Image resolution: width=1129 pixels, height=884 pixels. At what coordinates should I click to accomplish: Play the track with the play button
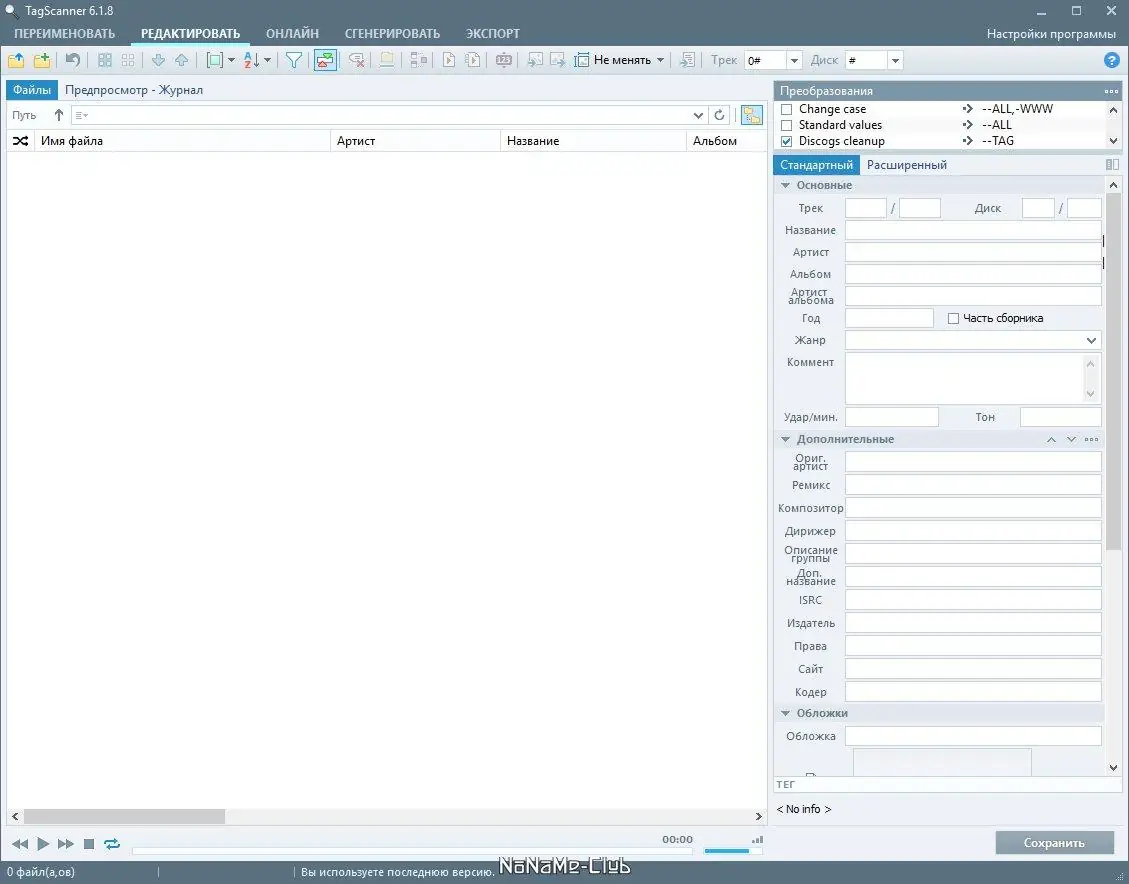(x=43, y=844)
